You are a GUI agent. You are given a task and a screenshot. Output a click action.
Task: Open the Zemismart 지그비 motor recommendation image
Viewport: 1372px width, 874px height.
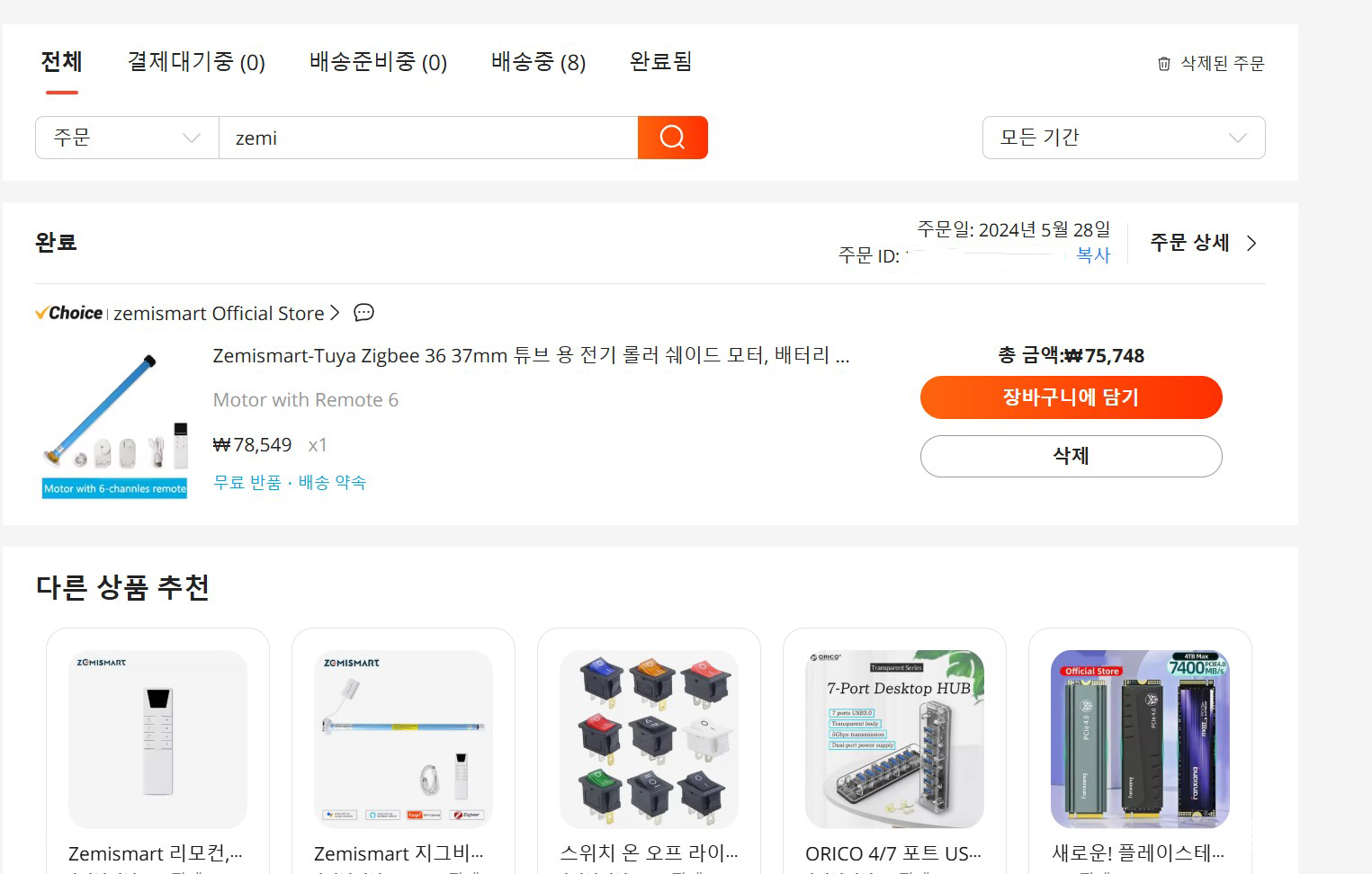tap(403, 739)
